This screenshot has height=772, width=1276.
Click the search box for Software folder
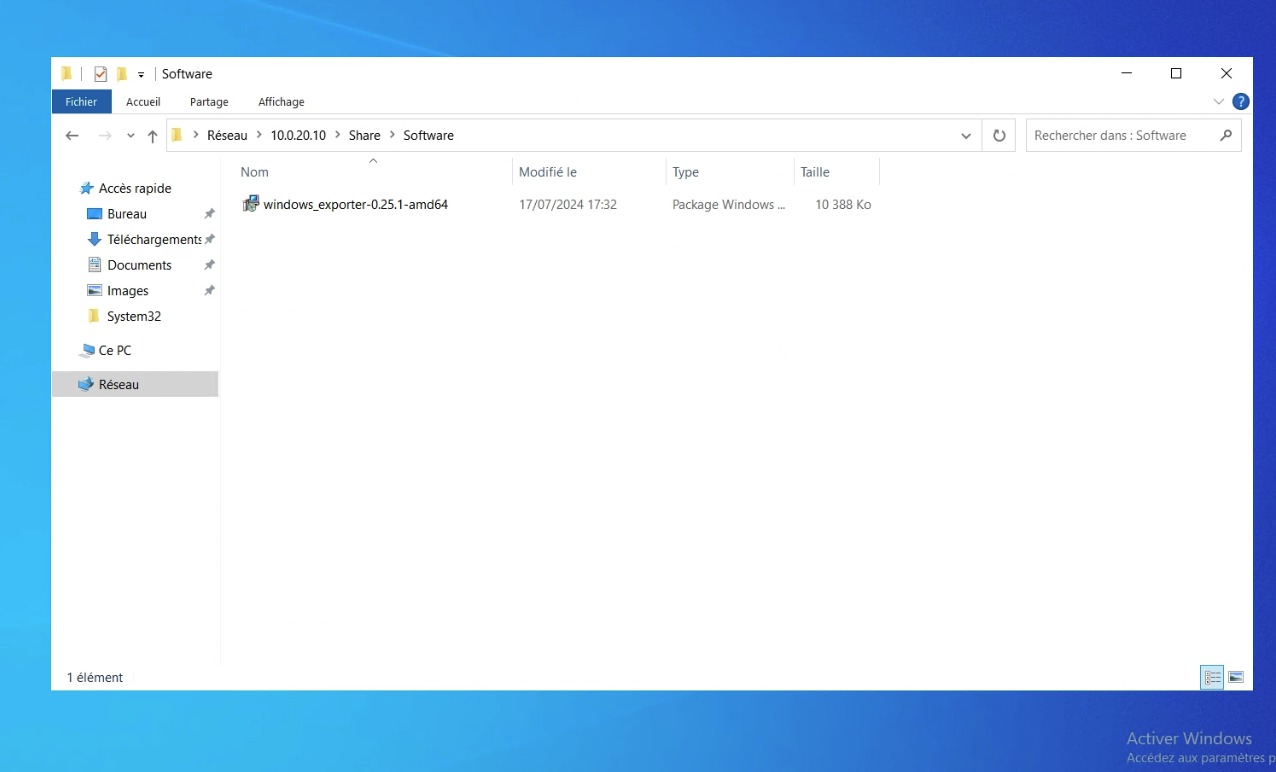pyautogui.click(x=1120, y=136)
